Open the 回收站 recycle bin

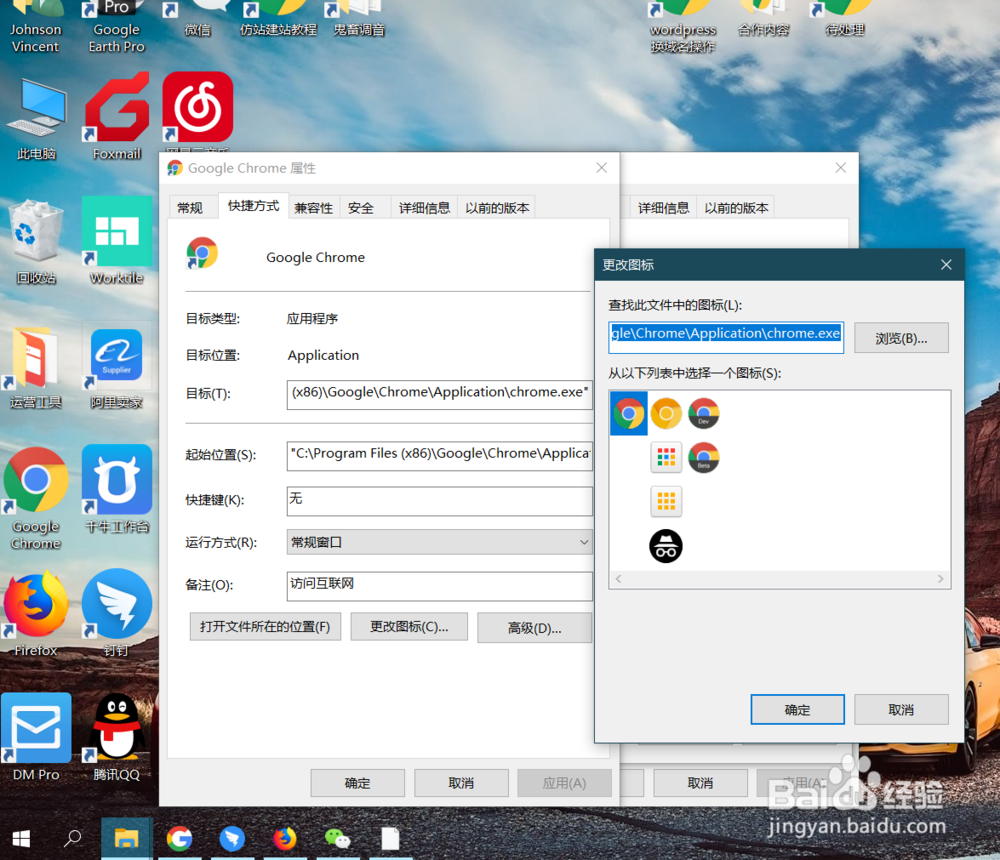click(36, 241)
